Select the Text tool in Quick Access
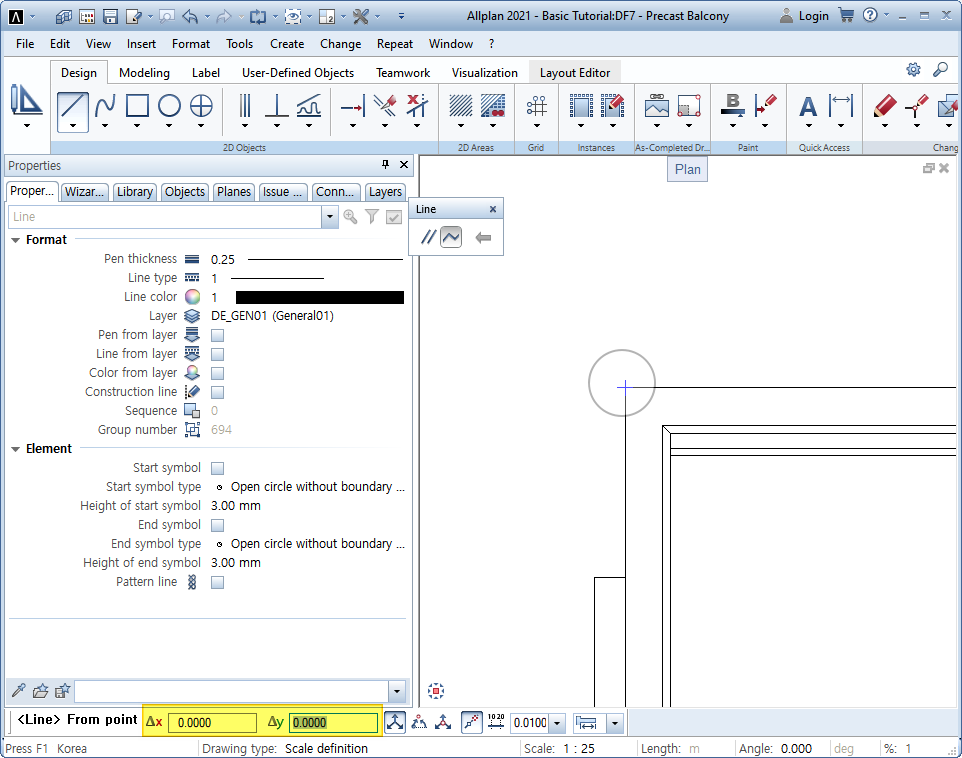Viewport: 962px width, 758px height. coord(808,106)
